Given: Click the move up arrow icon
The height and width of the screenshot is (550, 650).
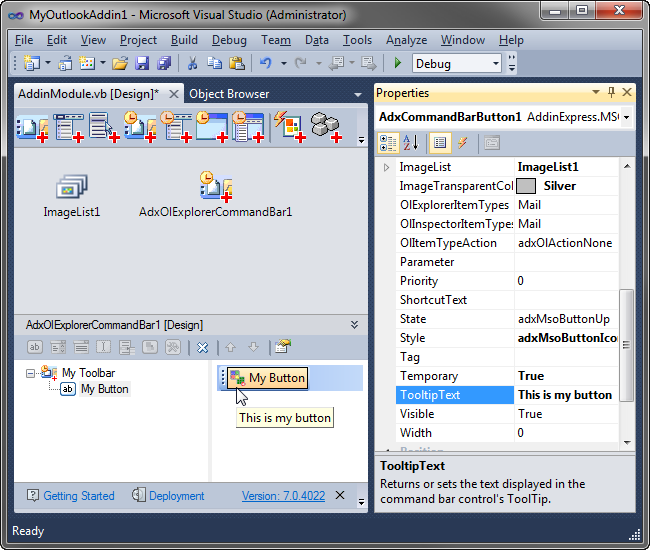Looking at the screenshot, I should [x=230, y=347].
